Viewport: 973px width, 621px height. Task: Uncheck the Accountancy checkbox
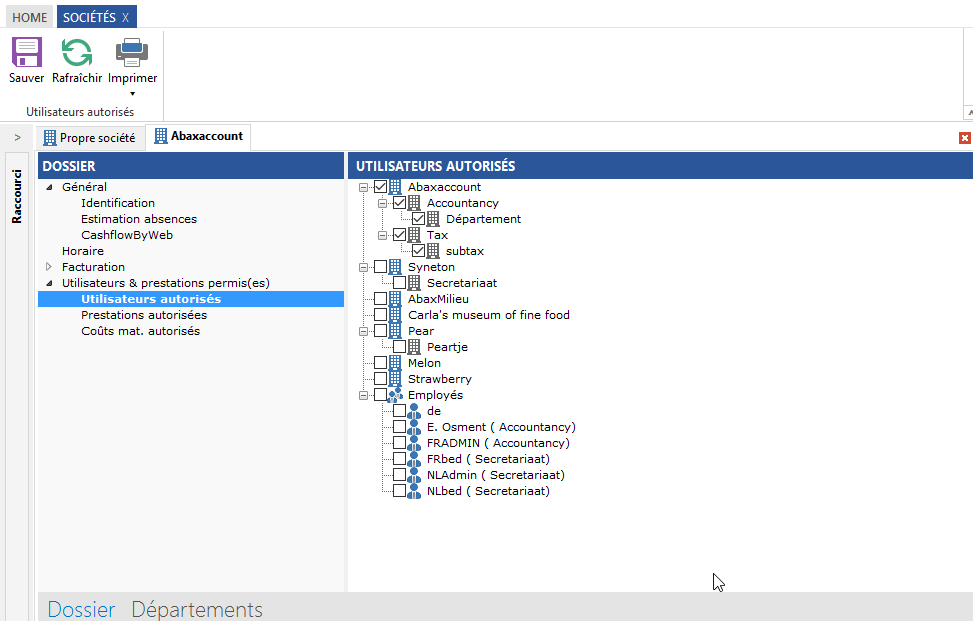click(399, 203)
